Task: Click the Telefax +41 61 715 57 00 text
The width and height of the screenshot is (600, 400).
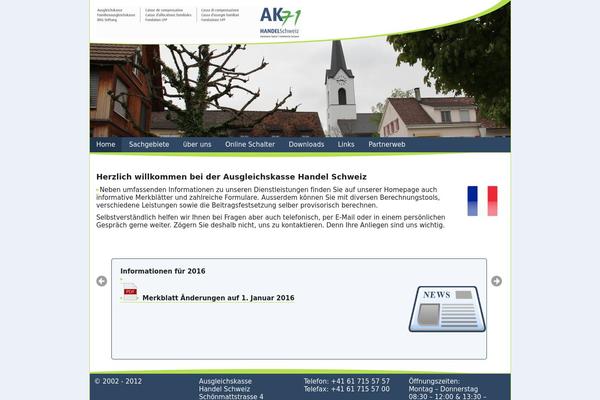Action: [347, 389]
